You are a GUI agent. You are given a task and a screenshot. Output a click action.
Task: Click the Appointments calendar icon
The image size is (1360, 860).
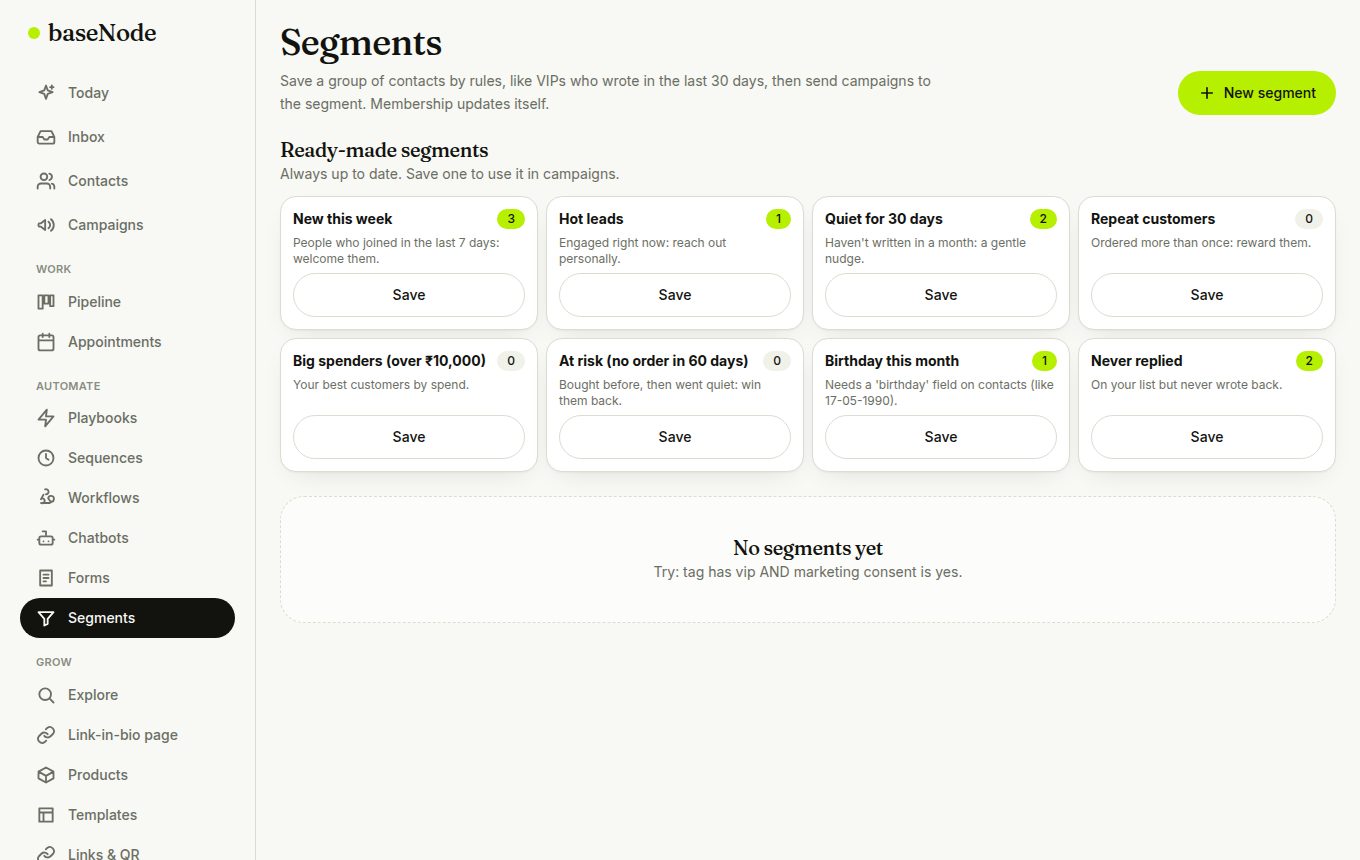[46, 342]
